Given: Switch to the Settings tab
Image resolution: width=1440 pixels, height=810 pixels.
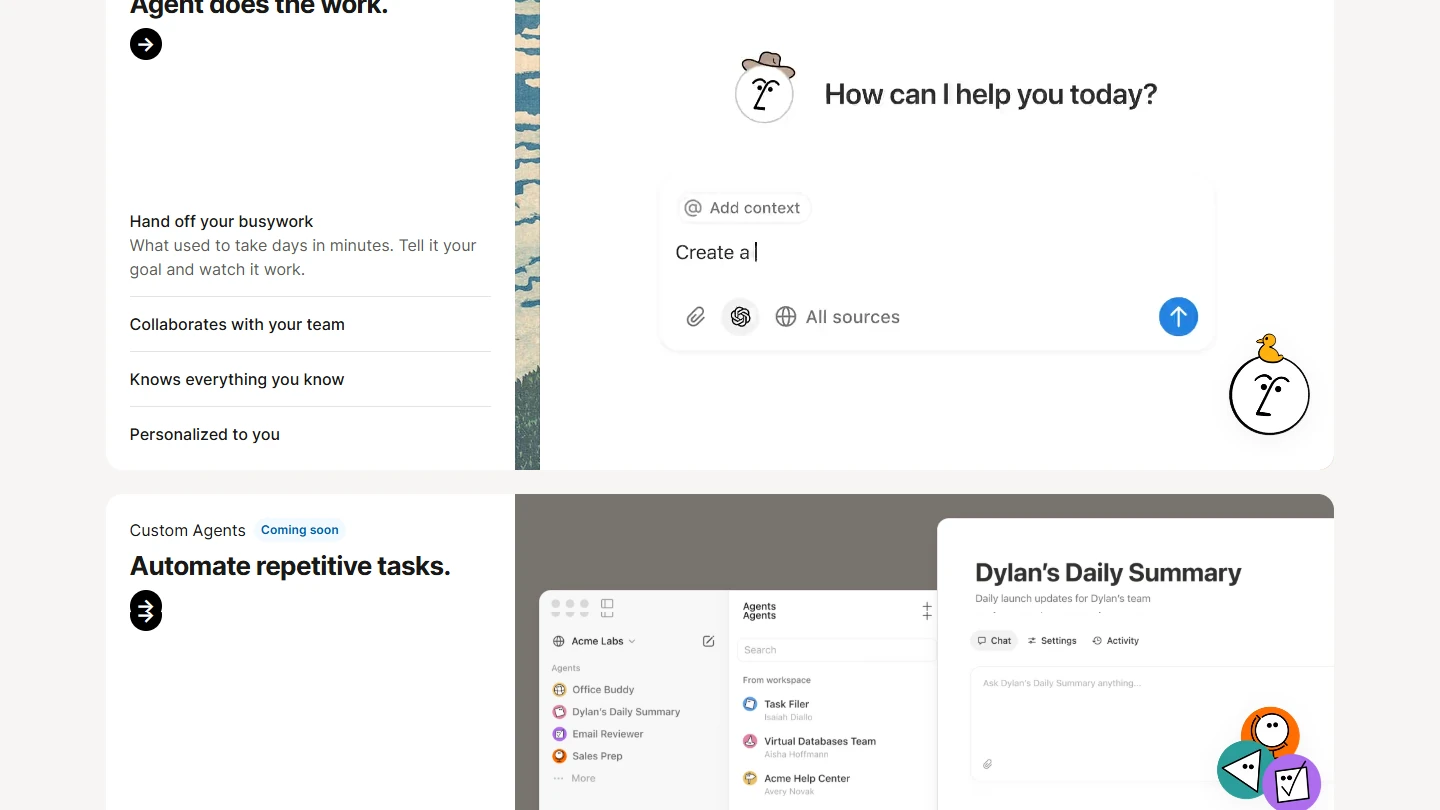Looking at the screenshot, I should coord(1052,641).
